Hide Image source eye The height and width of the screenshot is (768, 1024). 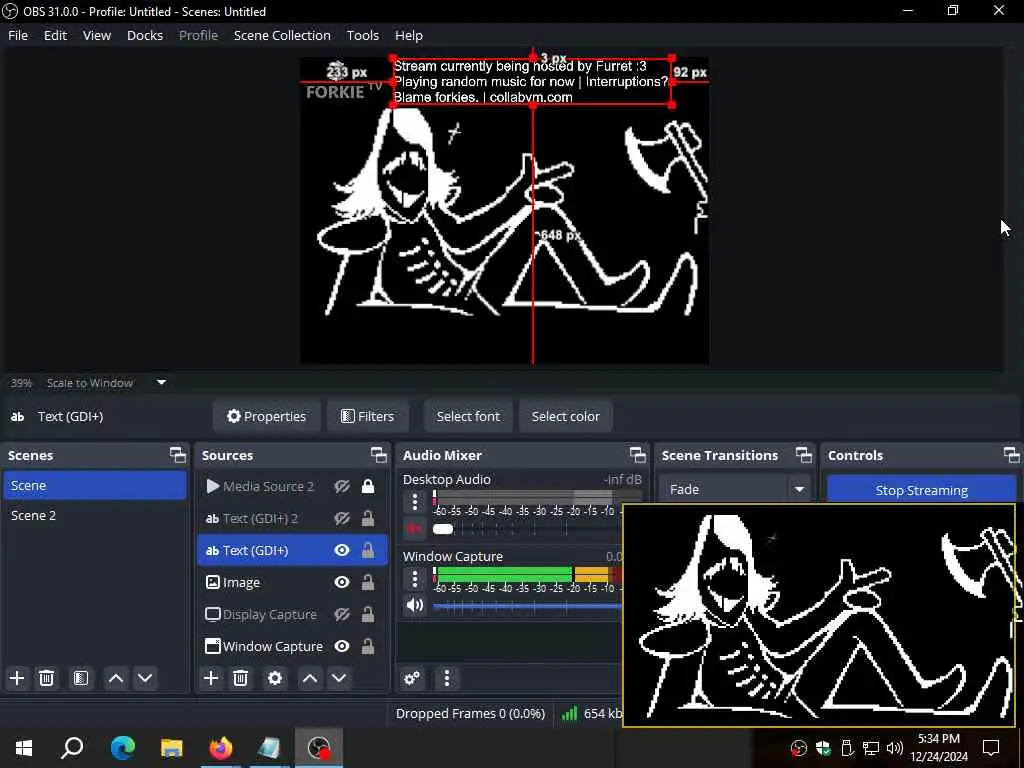click(342, 582)
